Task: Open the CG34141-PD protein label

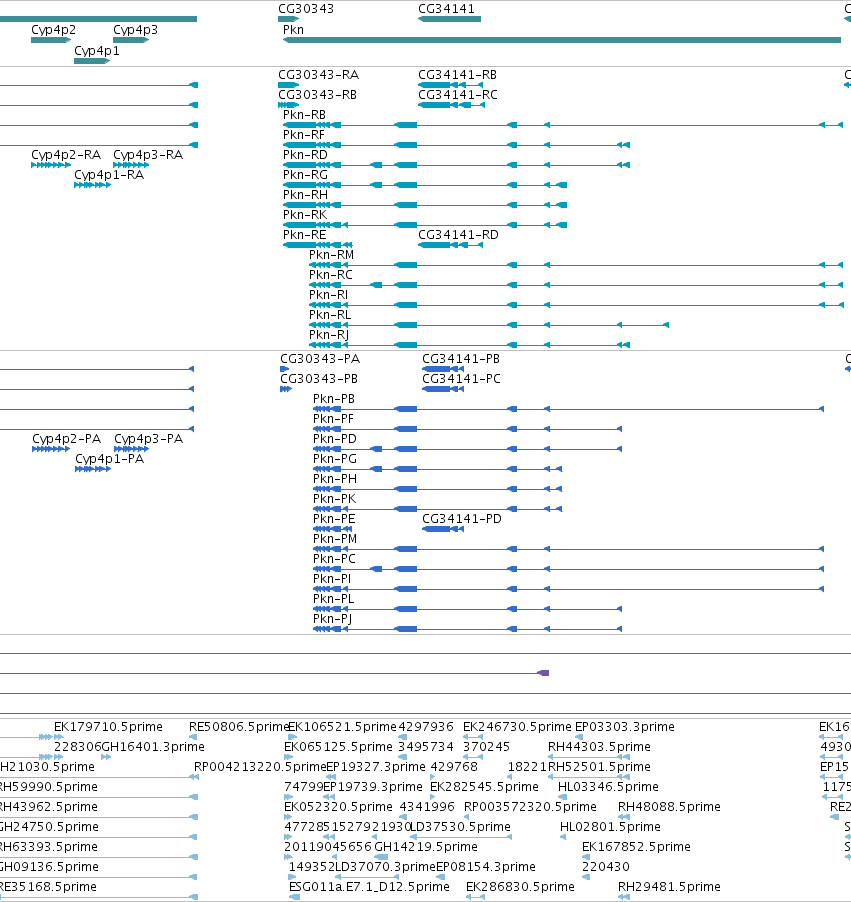Action: [x=462, y=519]
